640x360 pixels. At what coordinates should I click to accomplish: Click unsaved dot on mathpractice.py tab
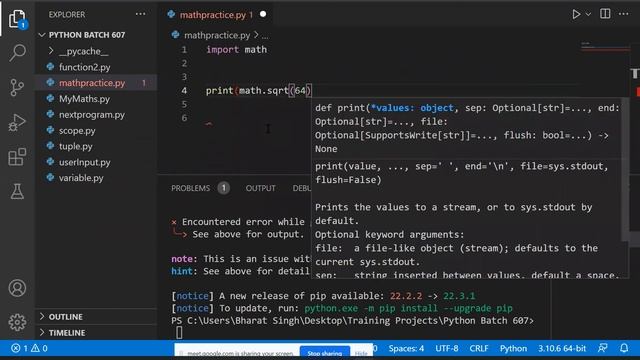(263, 14)
